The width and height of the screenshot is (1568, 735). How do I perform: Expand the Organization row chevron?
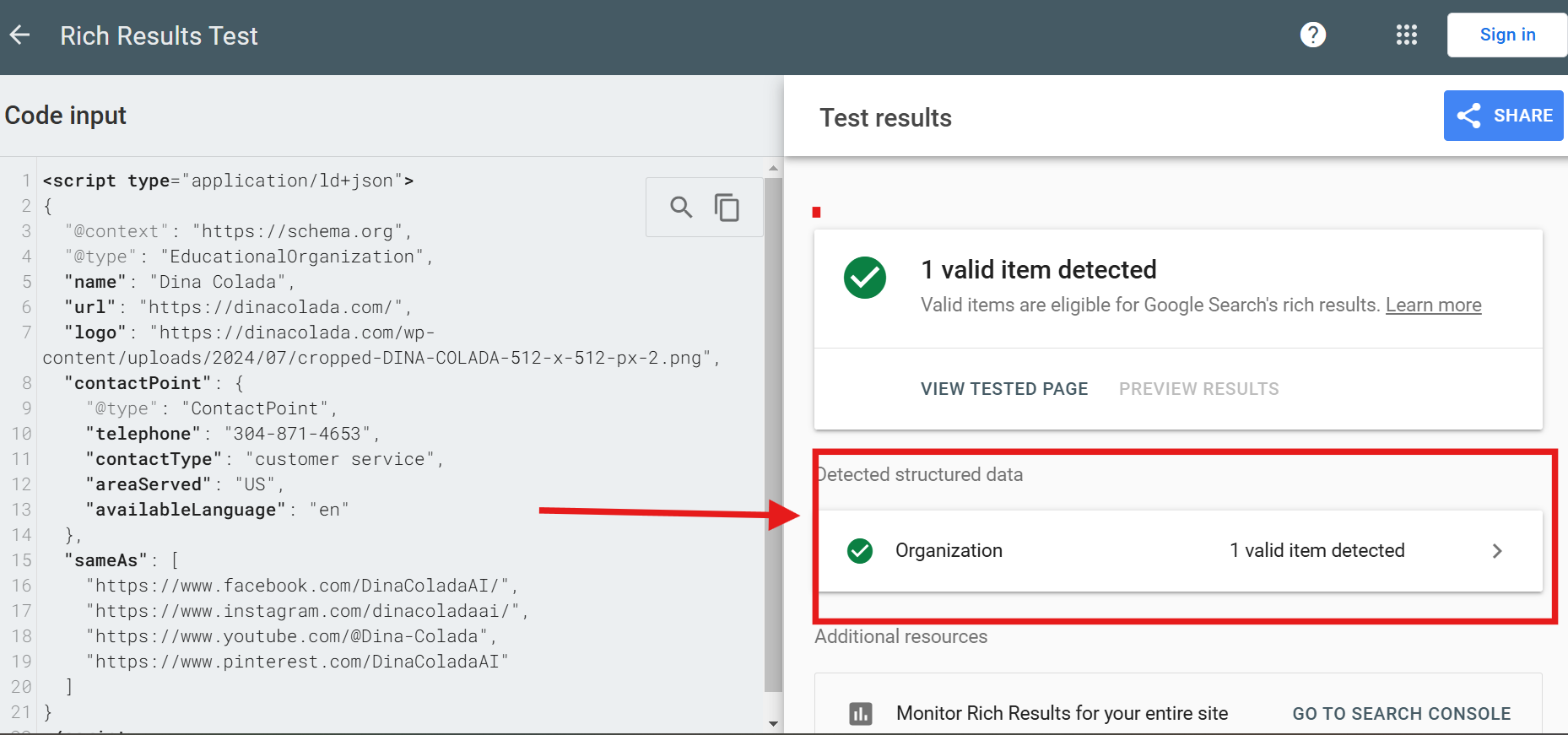tap(1497, 551)
